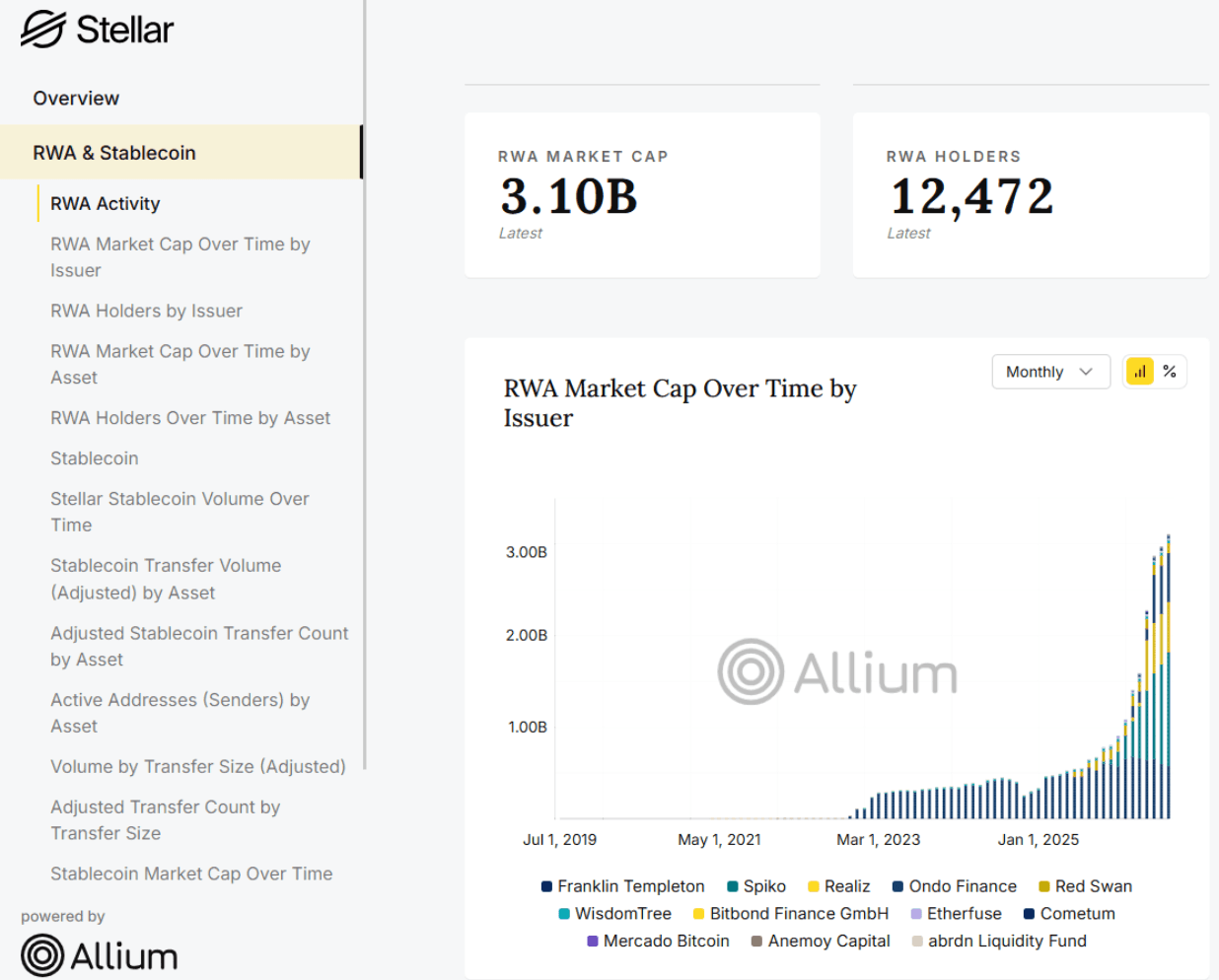
Task: Toggle Etherfuse legend entry
Action: (x=956, y=914)
